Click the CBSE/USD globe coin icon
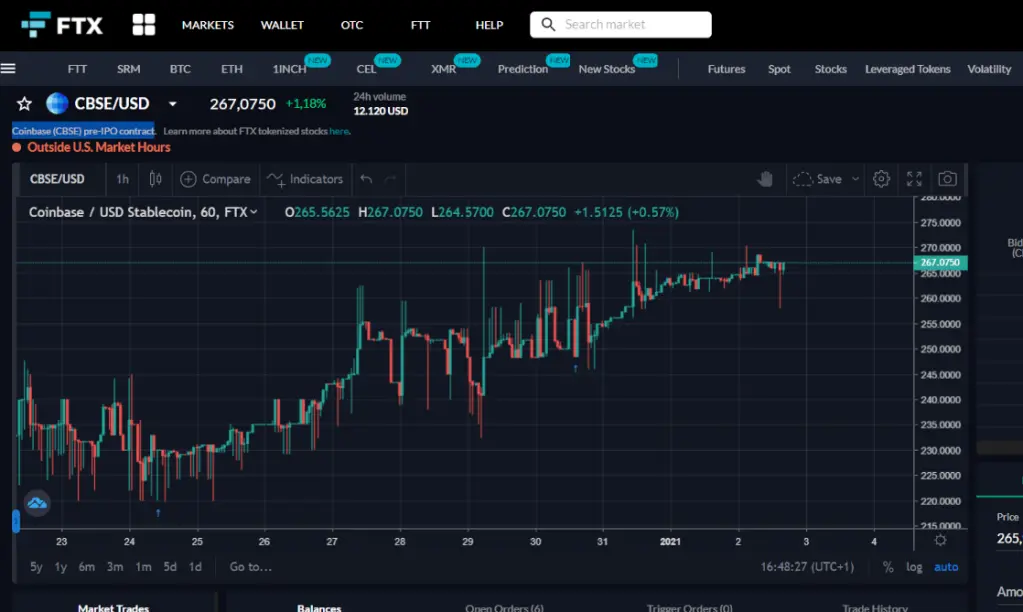Screen dimensions: 1023x612 (57, 103)
